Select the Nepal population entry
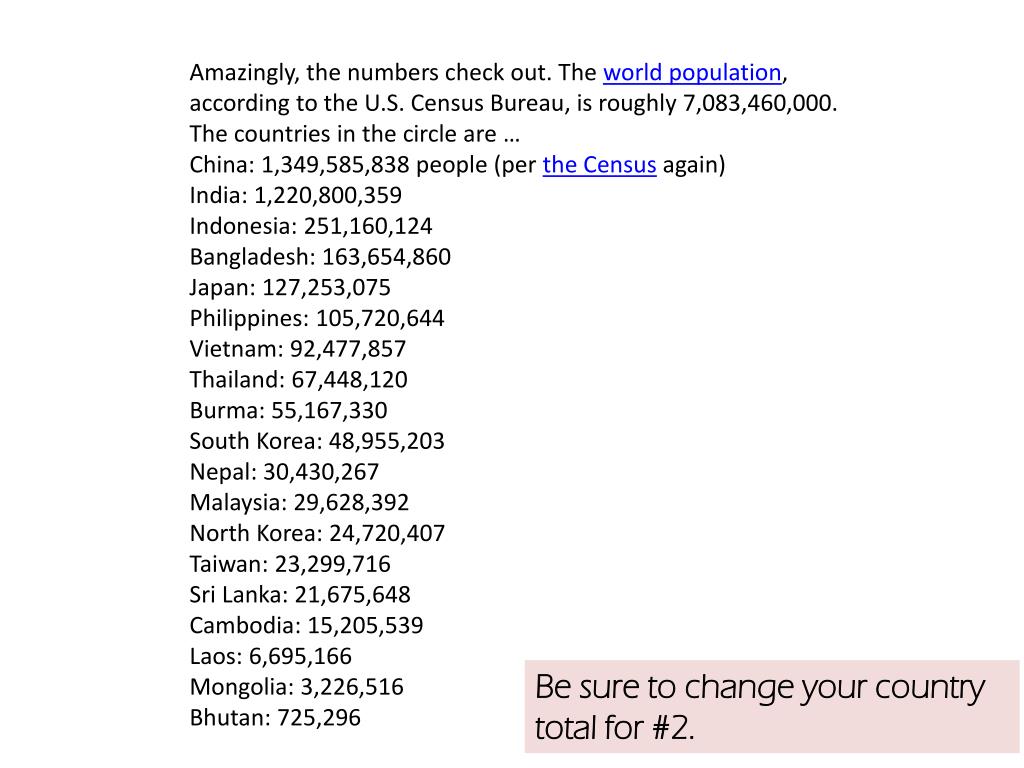 pyautogui.click(x=284, y=472)
